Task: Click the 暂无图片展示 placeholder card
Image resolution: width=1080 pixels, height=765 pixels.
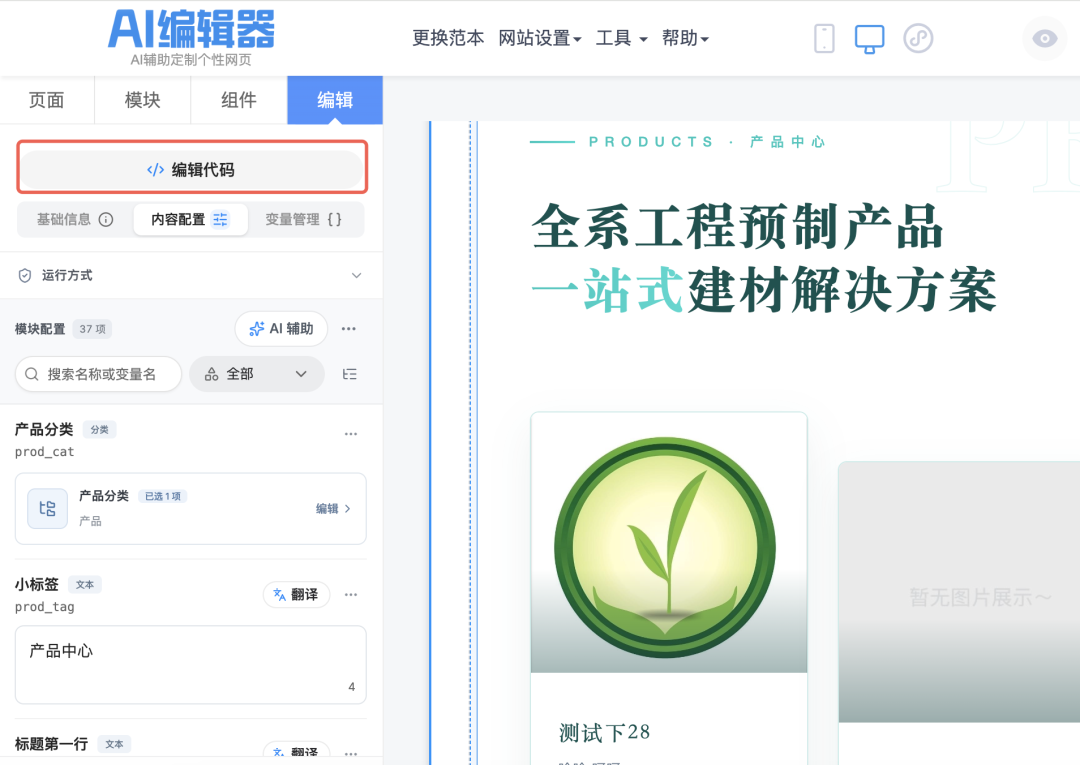Action: click(959, 592)
